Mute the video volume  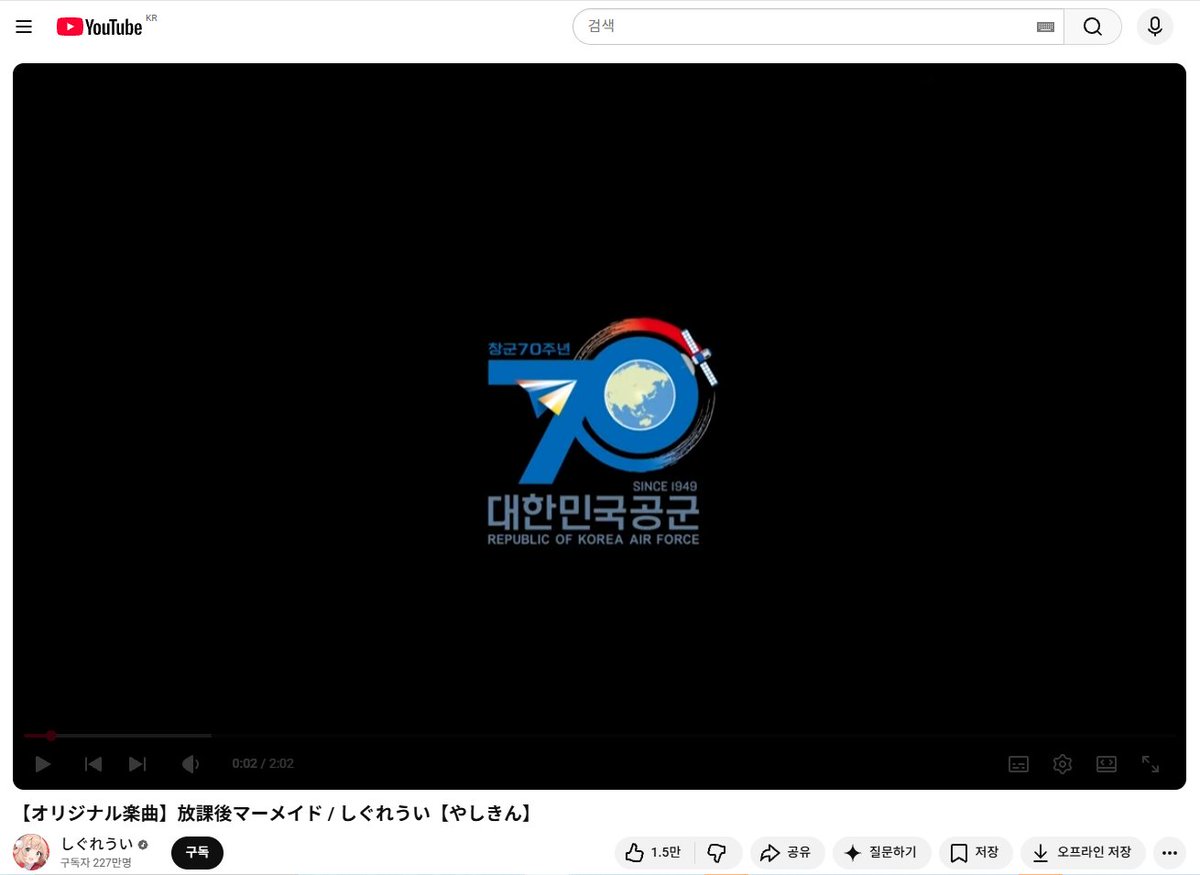[189, 764]
